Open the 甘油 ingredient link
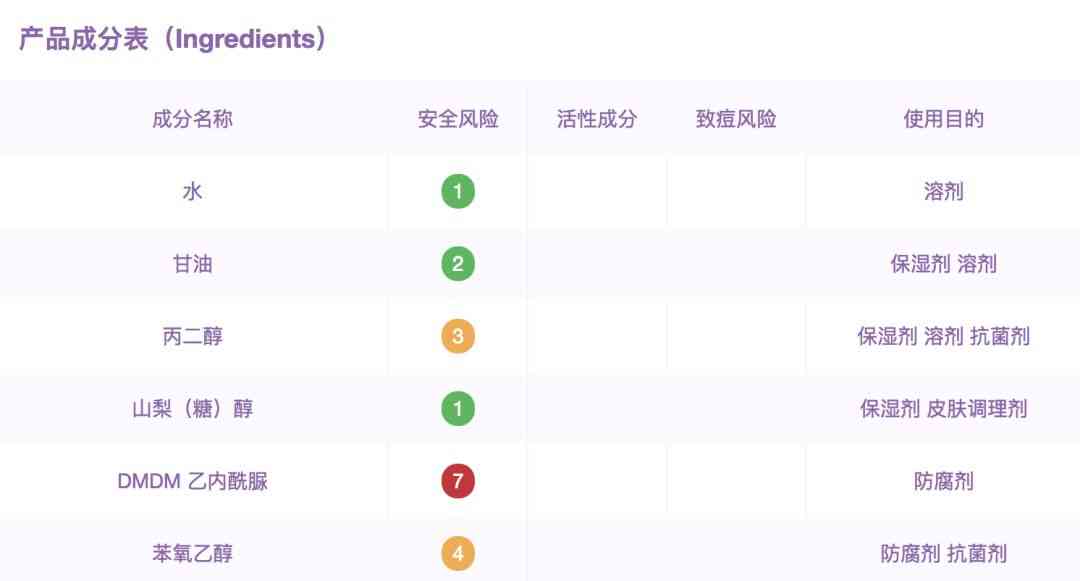Screen dimensions: 1080x581 tap(192, 264)
